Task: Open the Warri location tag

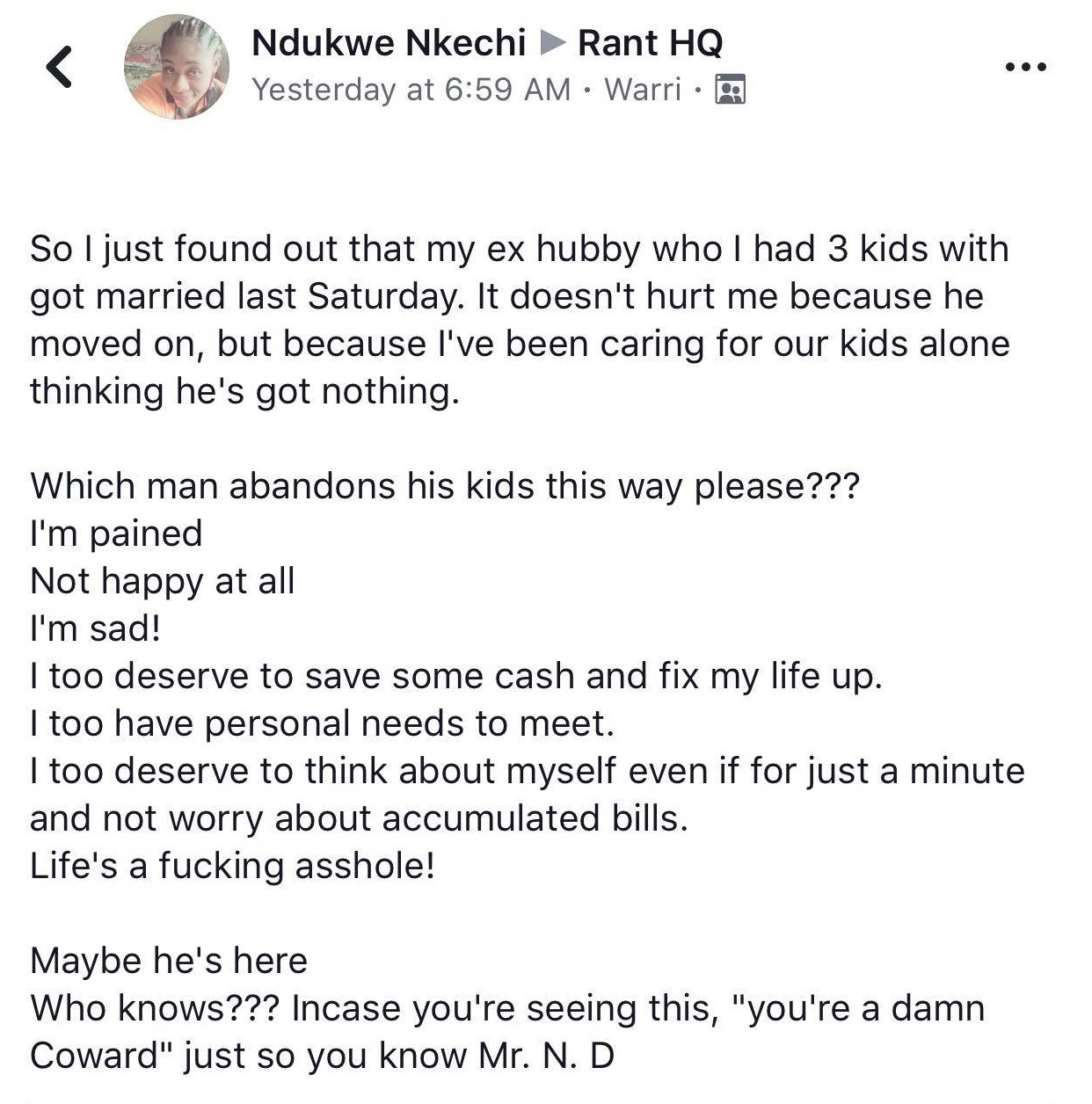Action: (643, 90)
